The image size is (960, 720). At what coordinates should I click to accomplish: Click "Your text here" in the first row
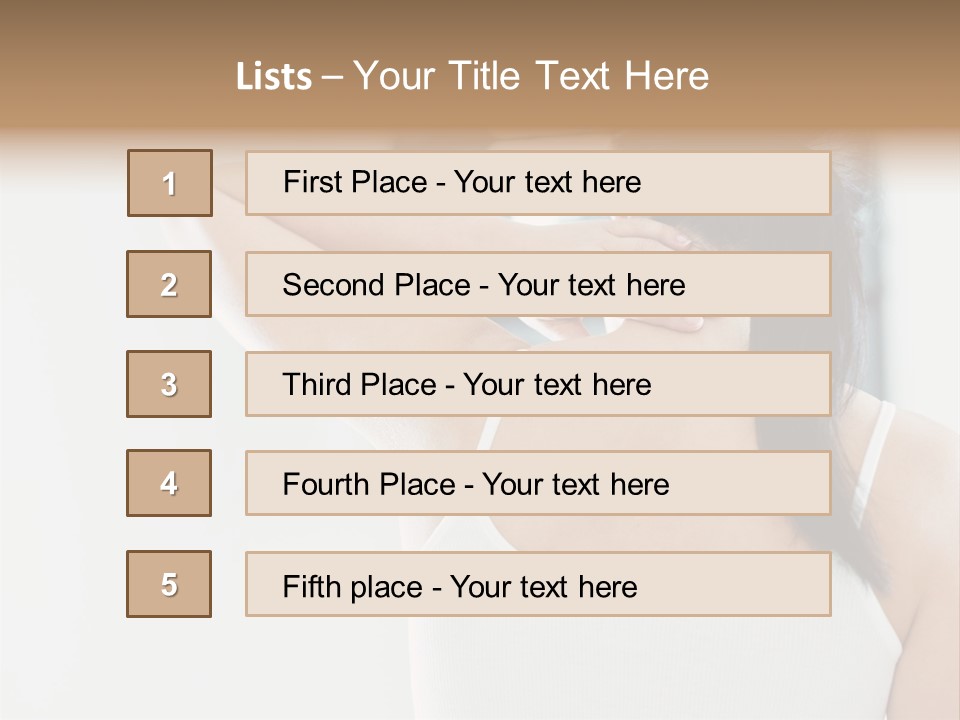[547, 182]
